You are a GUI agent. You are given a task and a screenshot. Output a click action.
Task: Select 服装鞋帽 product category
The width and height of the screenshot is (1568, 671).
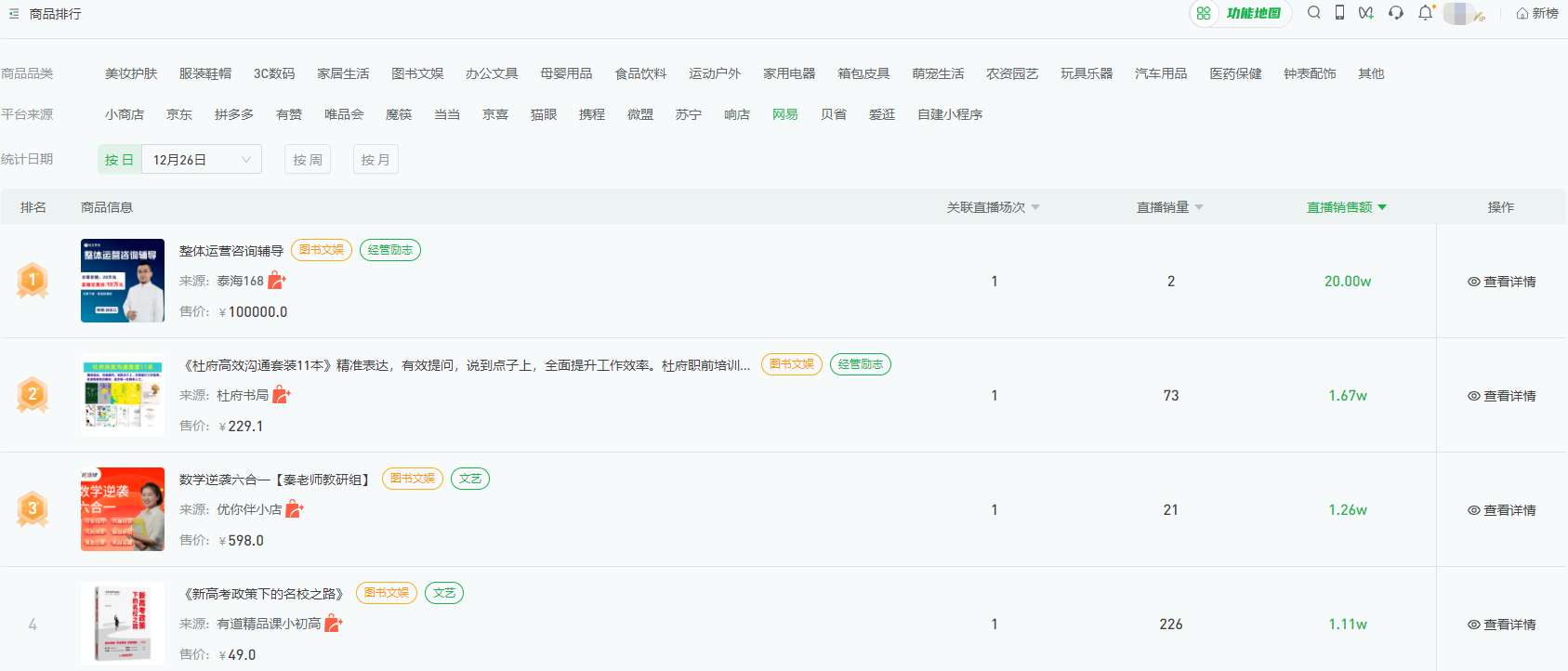pos(205,73)
